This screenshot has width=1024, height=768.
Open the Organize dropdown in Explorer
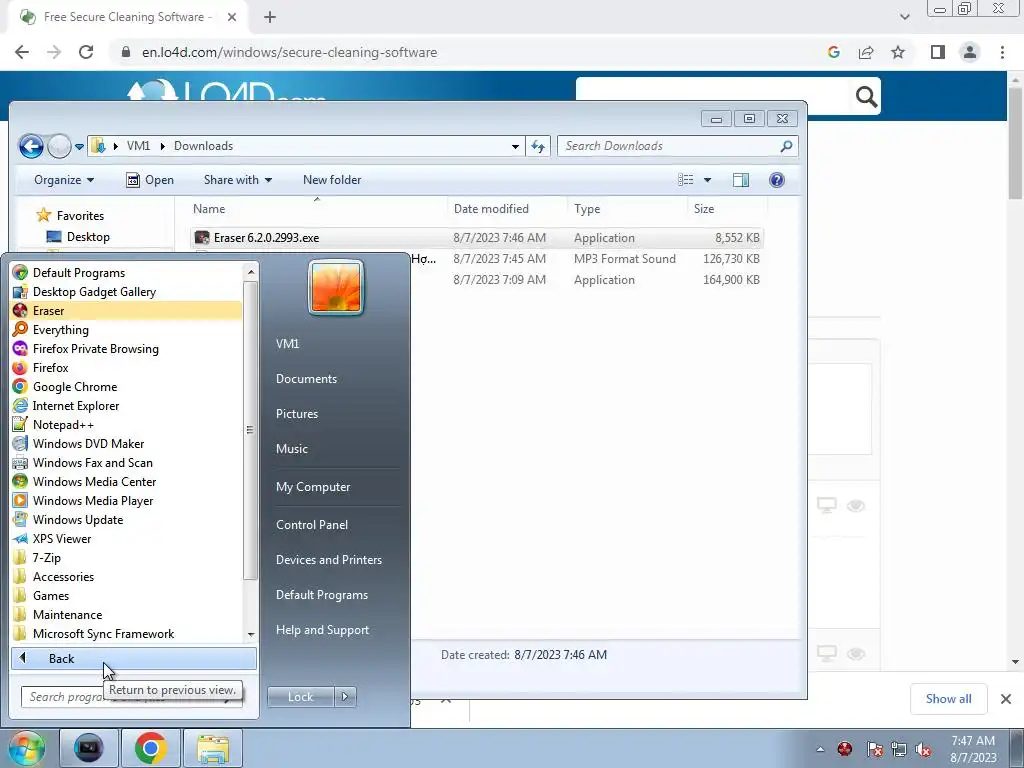[x=64, y=180]
